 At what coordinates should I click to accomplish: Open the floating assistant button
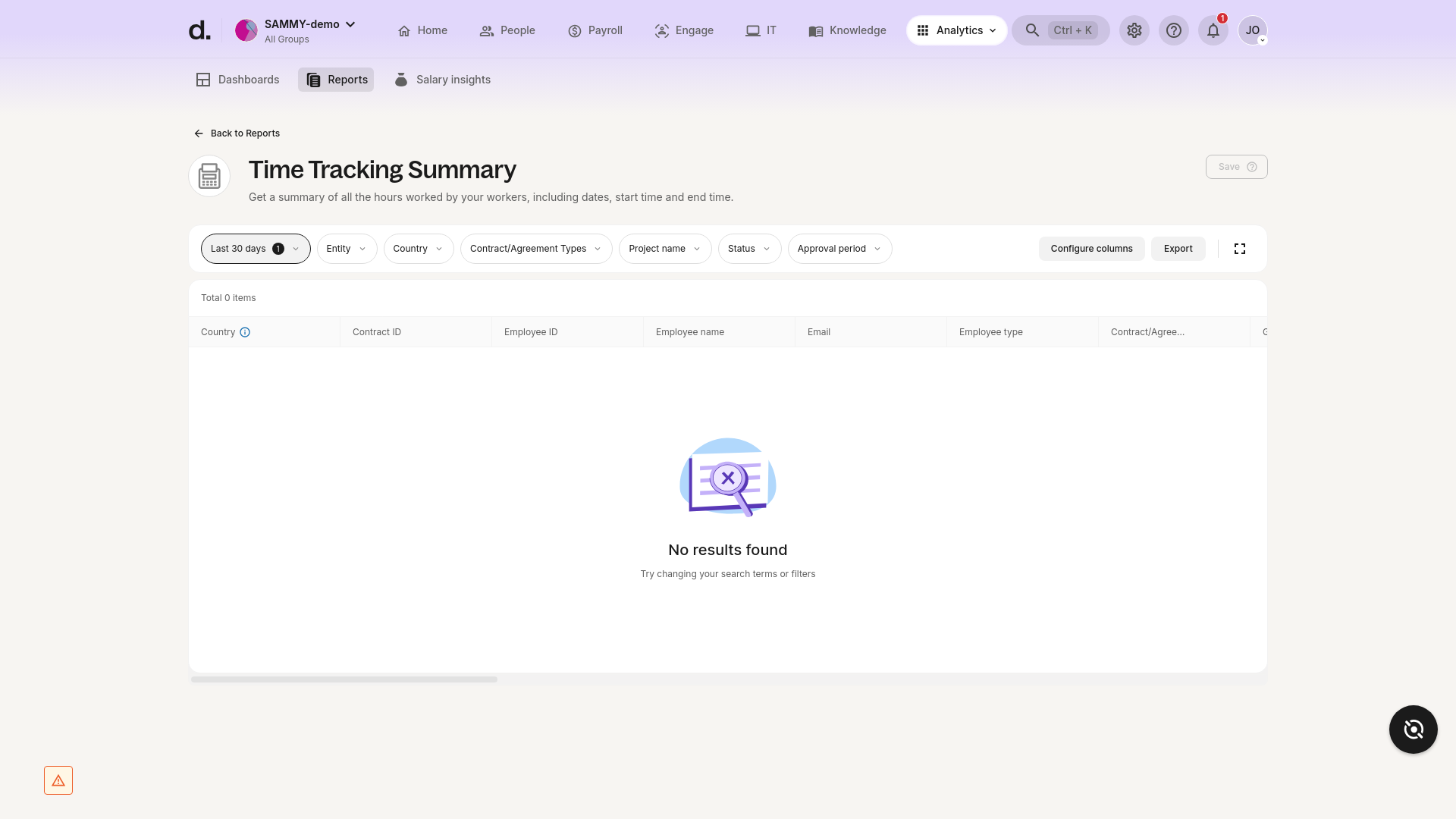coord(1412,730)
